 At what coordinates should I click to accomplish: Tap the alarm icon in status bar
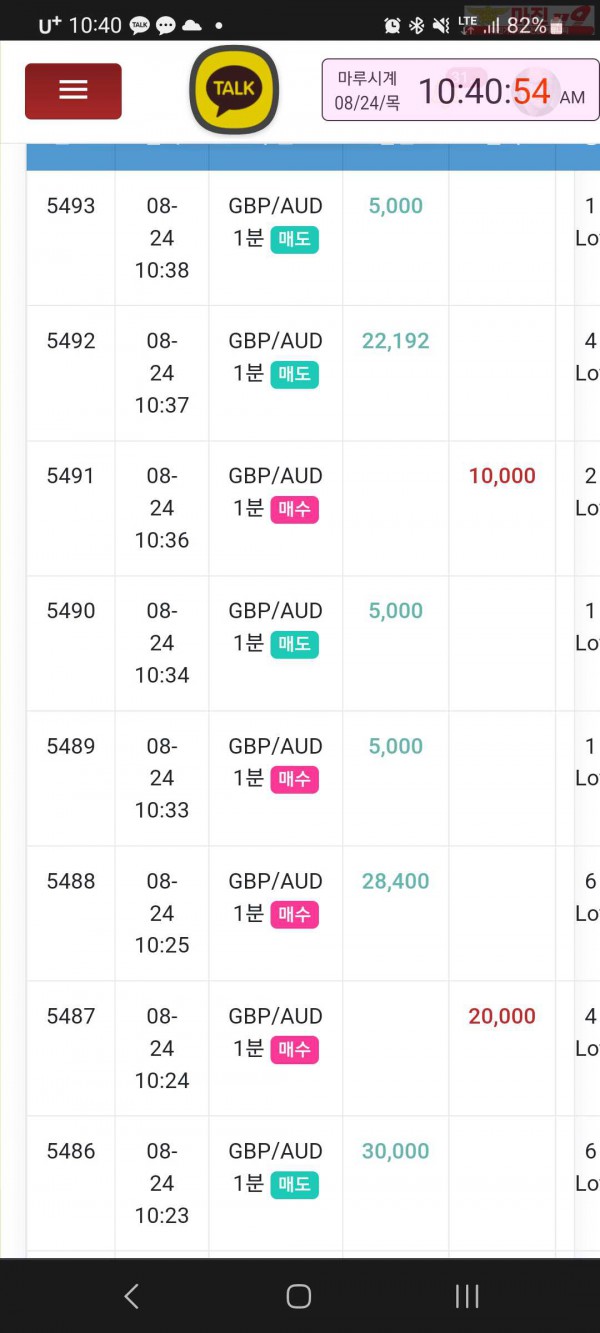(392, 26)
